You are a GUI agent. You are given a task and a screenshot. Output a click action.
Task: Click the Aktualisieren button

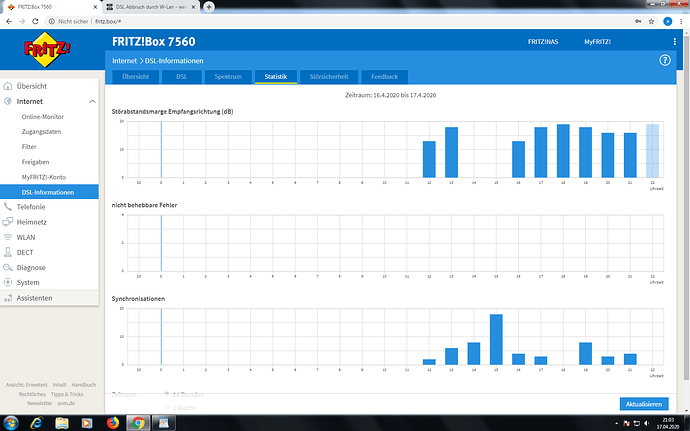coord(644,404)
